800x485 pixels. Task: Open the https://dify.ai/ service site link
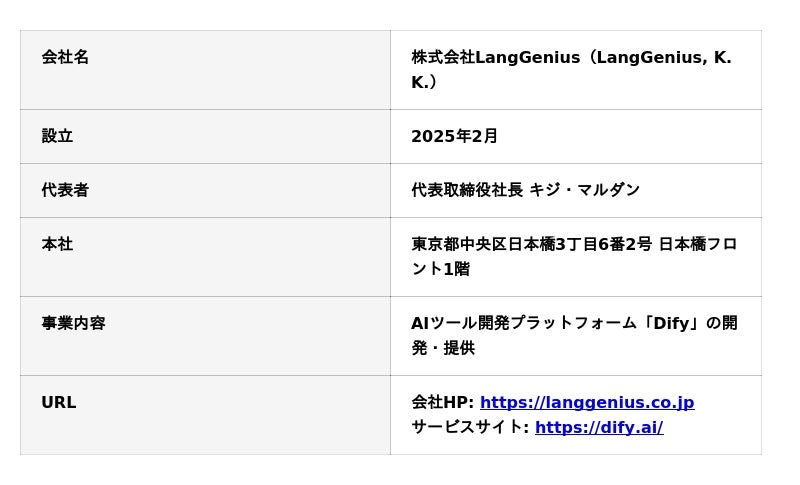click(x=598, y=427)
